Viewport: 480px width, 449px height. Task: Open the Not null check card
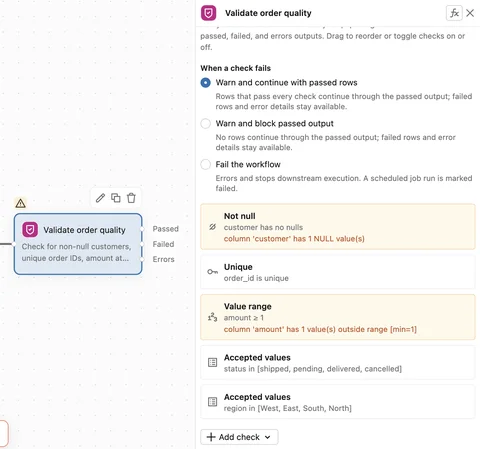[338, 227]
